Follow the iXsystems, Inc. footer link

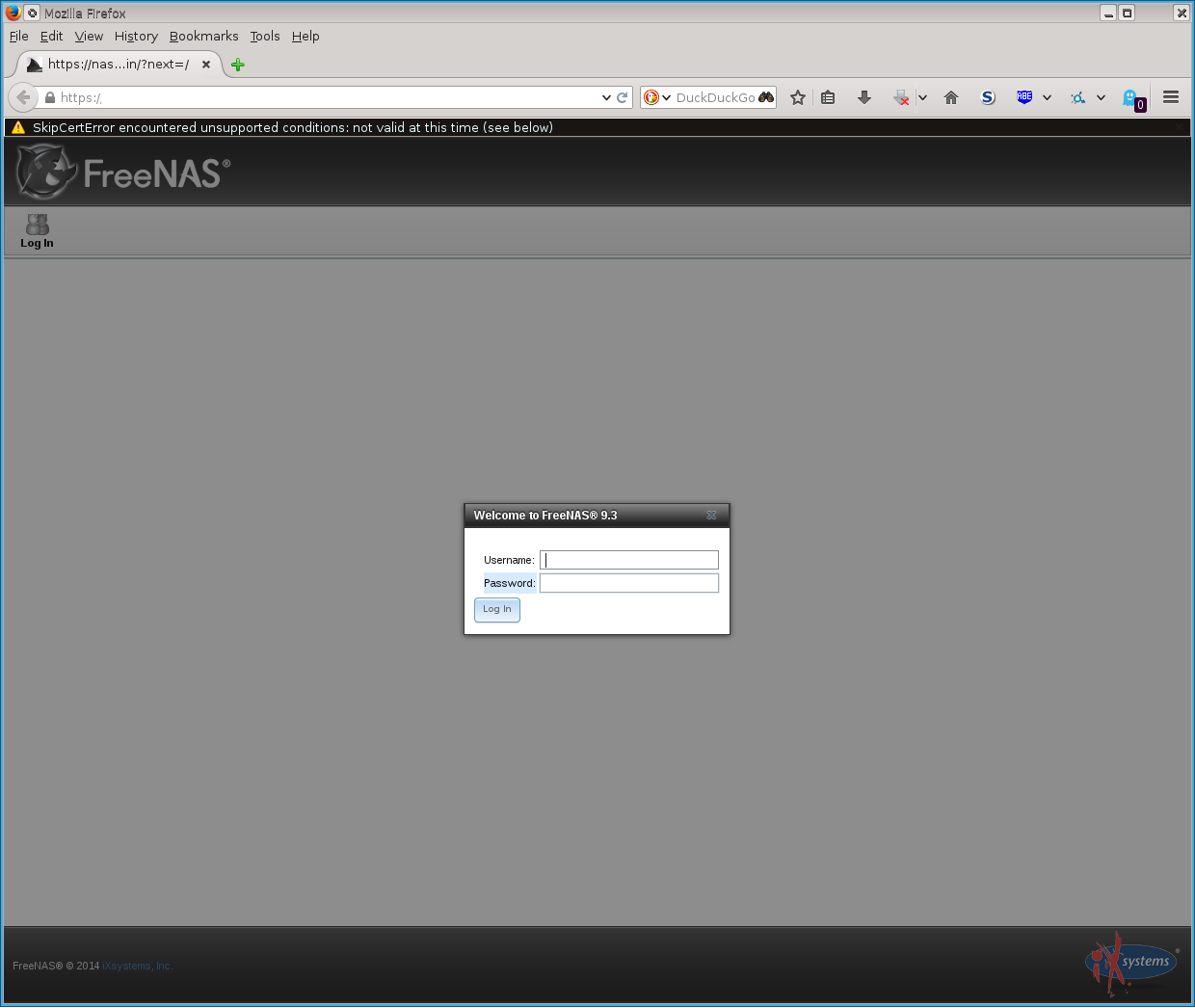137,966
